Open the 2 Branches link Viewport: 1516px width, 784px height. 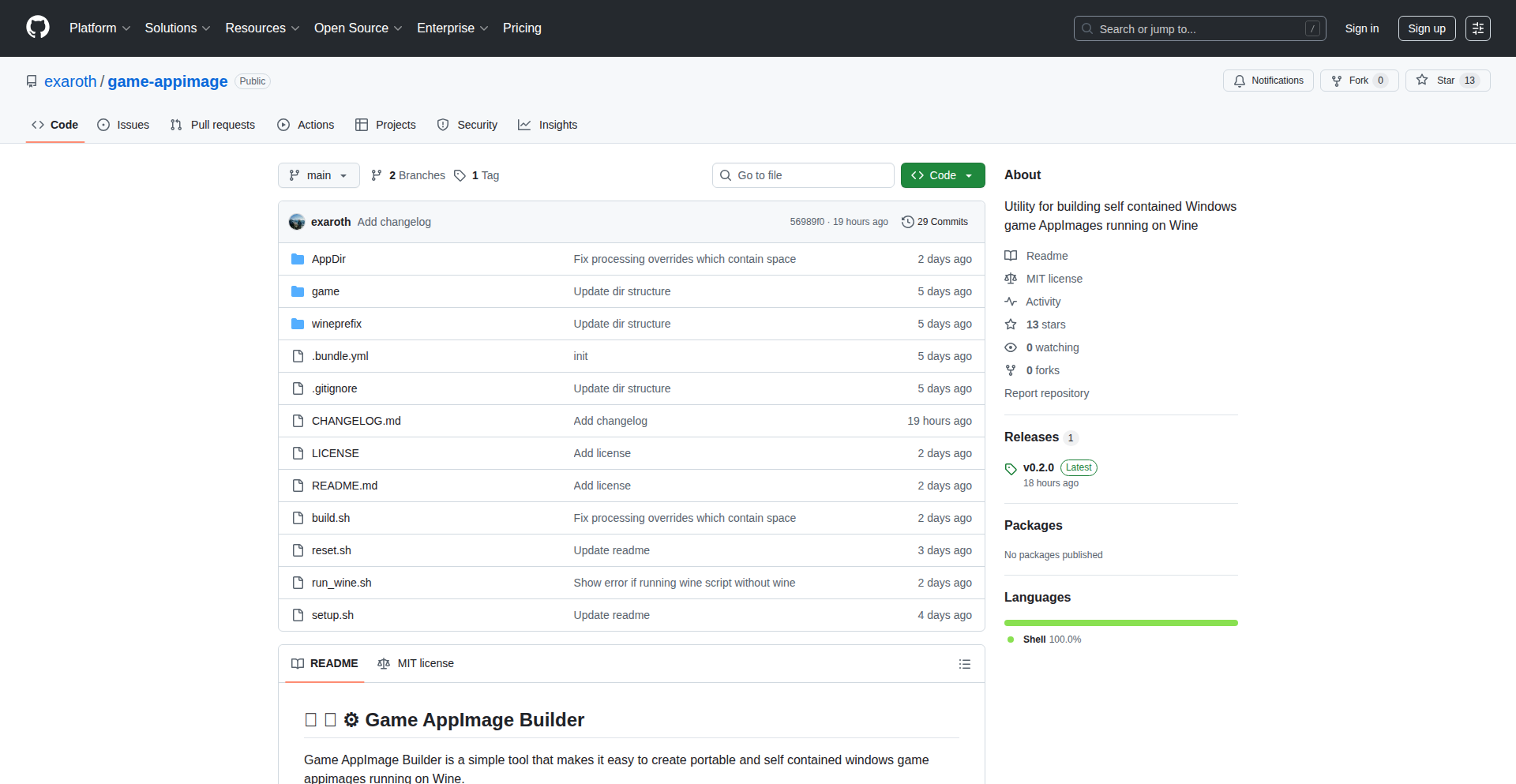(x=408, y=175)
